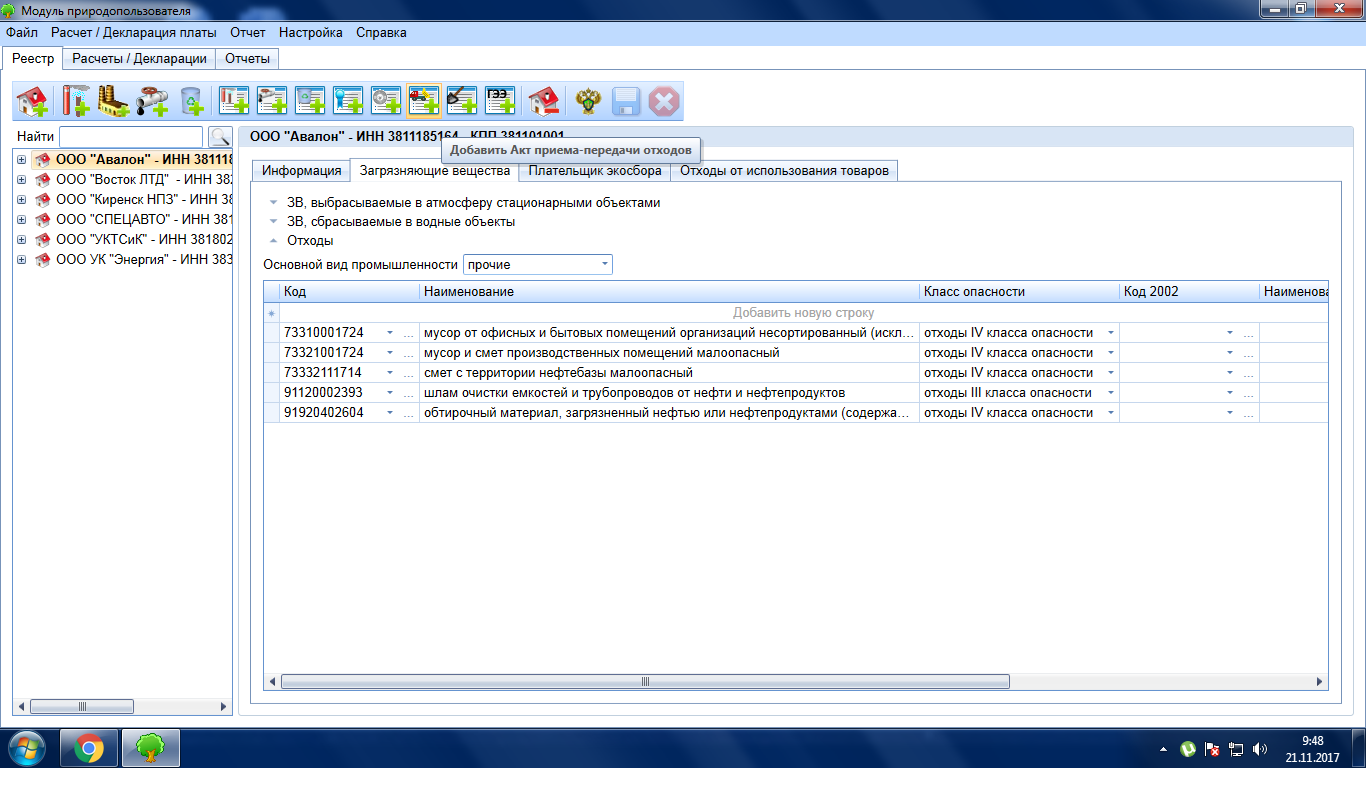Collapse the Отходы section
The width and height of the screenshot is (1366, 794).
274,241
